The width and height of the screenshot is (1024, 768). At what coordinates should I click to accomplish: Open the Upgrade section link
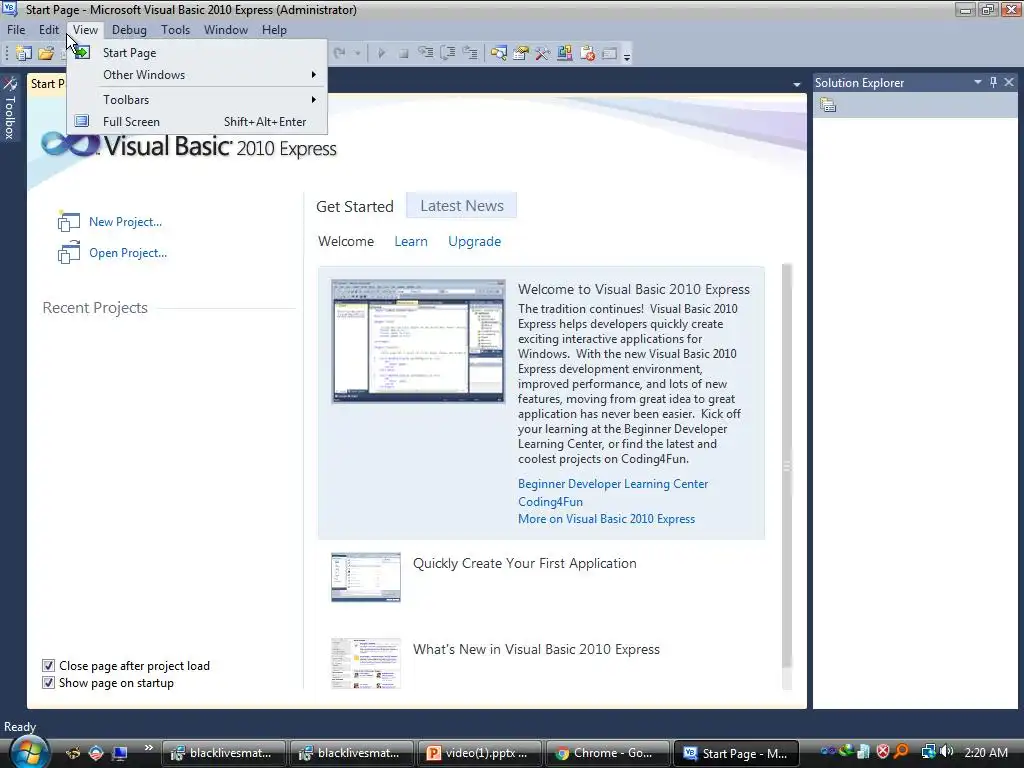click(x=474, y=242)
